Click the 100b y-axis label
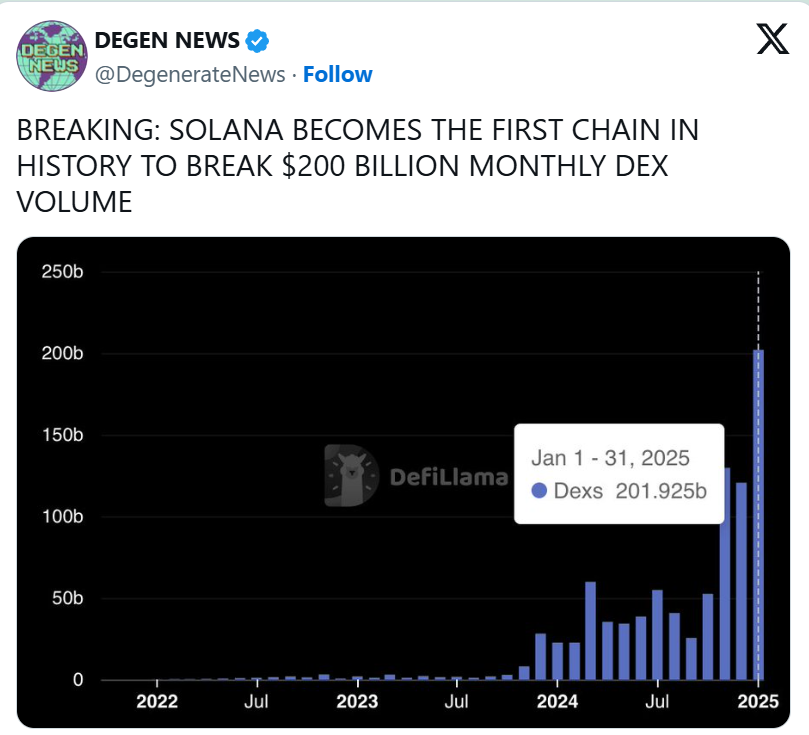This screenshot has width=809, height=735. click(62, 516)
